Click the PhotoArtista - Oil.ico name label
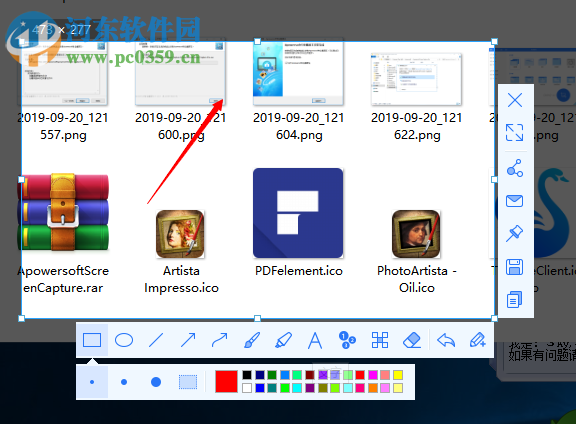Viewport: 576px width, 424px height. 417,279
